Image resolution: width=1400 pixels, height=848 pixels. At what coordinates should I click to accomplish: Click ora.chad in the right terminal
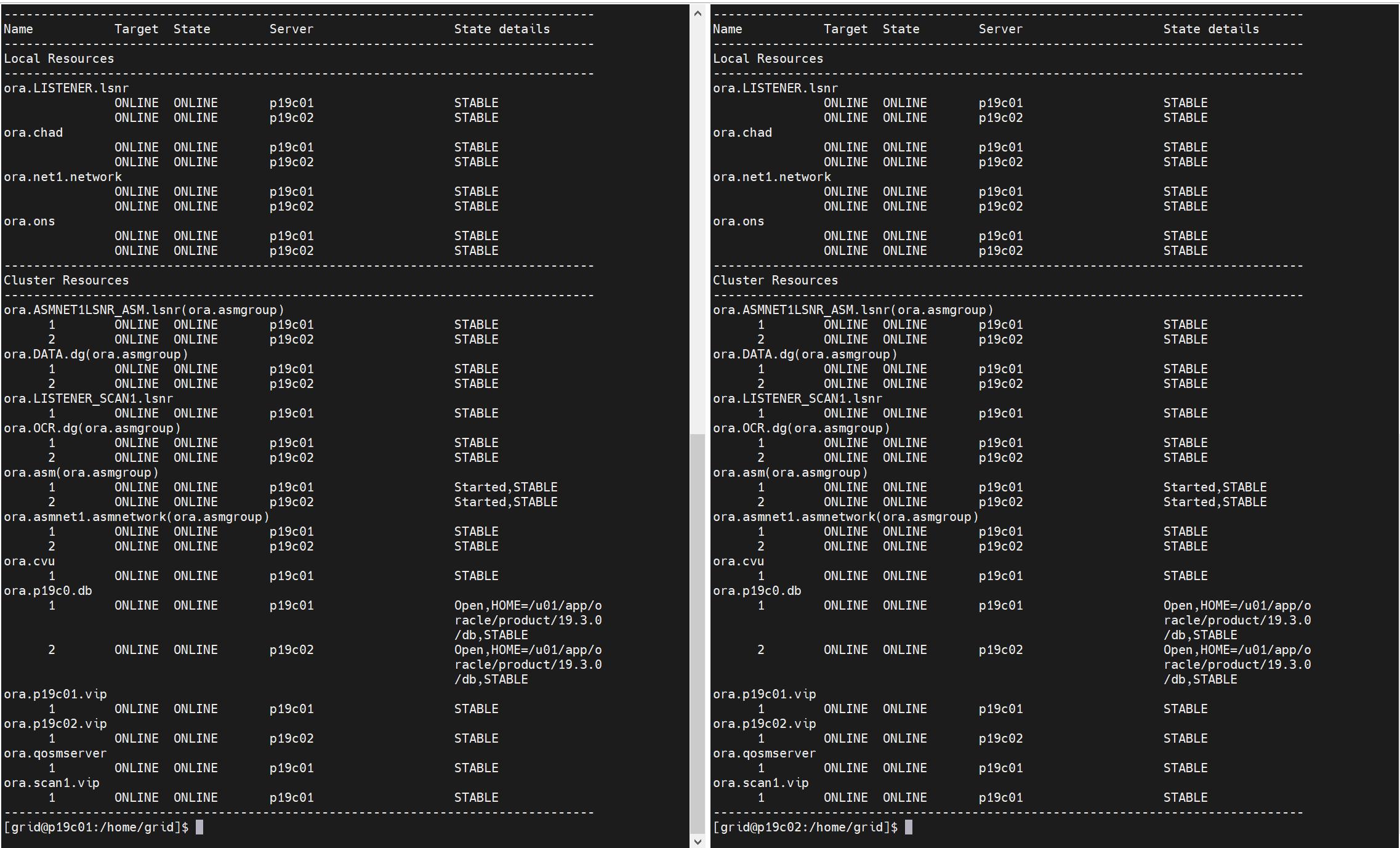[x=742, y=132]
